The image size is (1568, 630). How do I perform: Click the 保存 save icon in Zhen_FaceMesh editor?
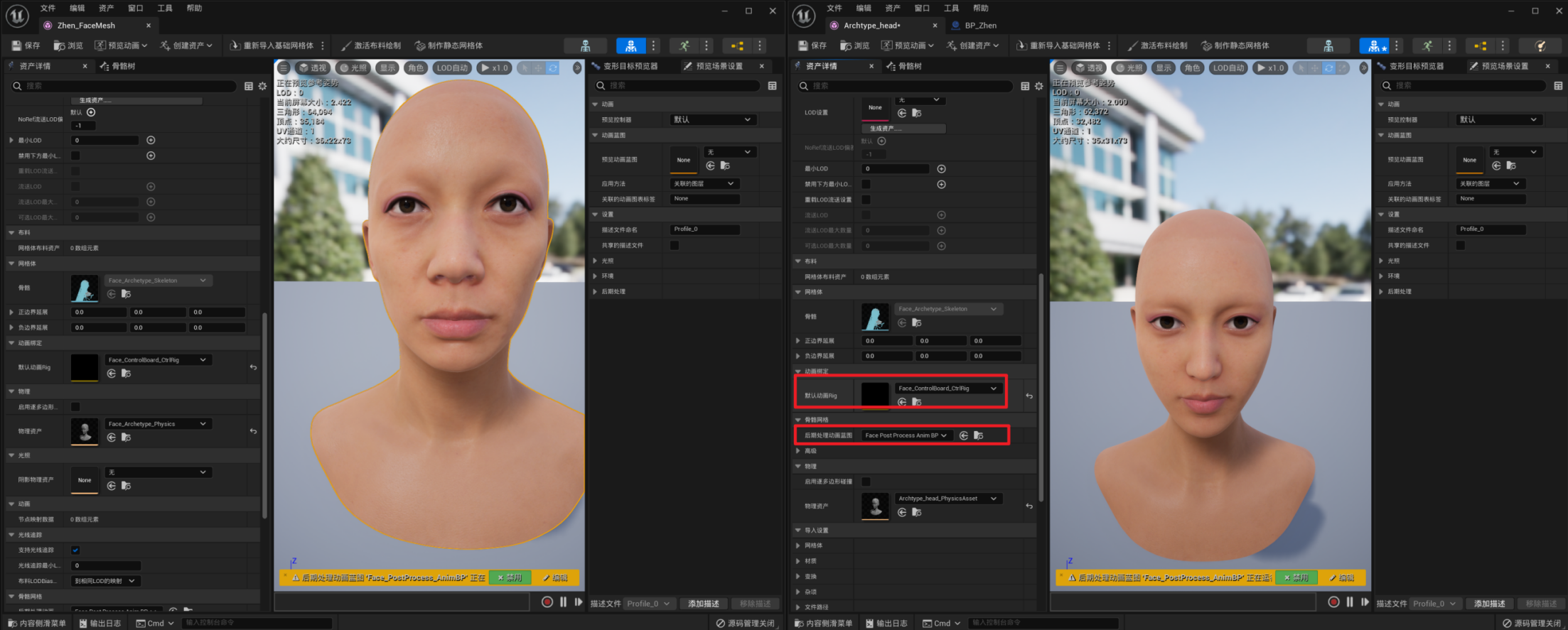coord(26,45)
